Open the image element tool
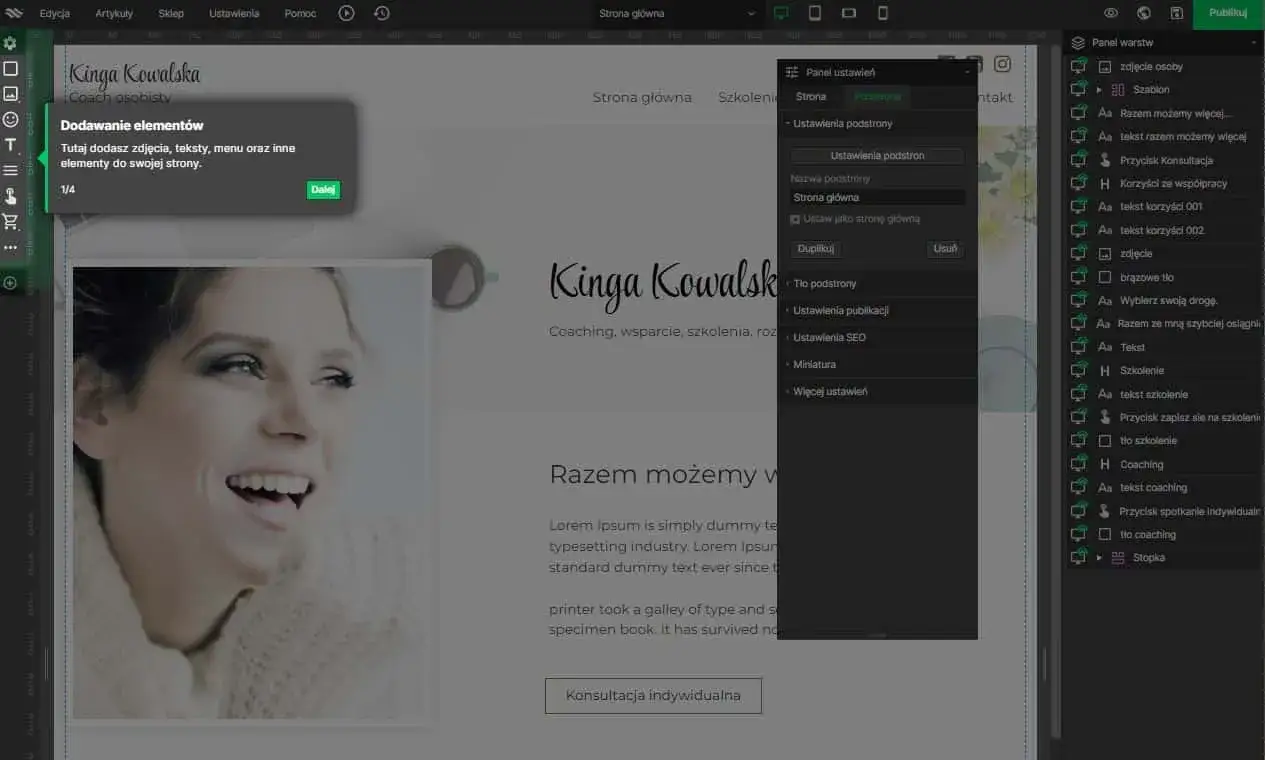 [x=11, y=94]
